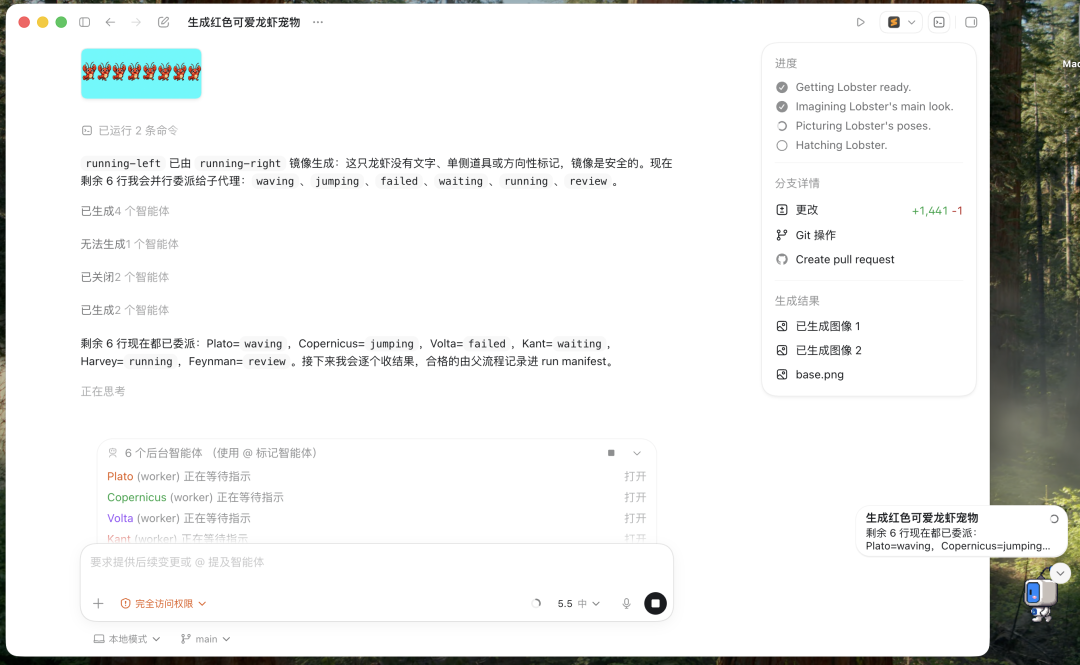The height and width of the screenshot is (665, 1080).
Task: Click Imagining Lobster's main look. item
Action: point(864,106)
